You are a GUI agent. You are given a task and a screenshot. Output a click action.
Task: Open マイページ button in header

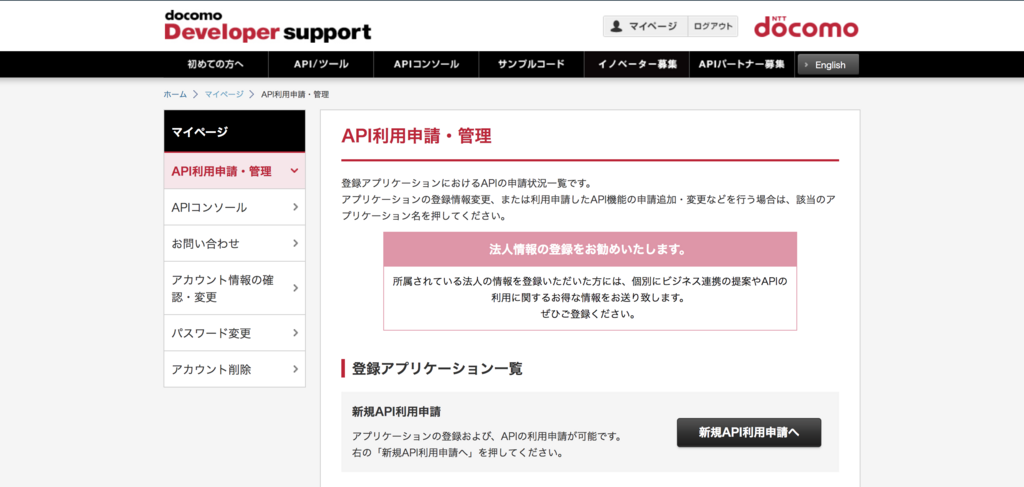point(645,27)
